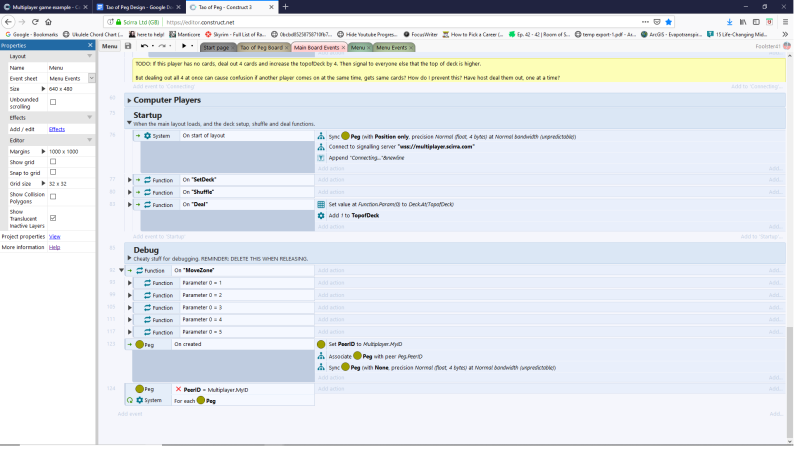Image resolution: width=800 pixels, height=452 pixels.
Task: Toggle Unbounded scrolling checkbox
Action: (53, 102)
